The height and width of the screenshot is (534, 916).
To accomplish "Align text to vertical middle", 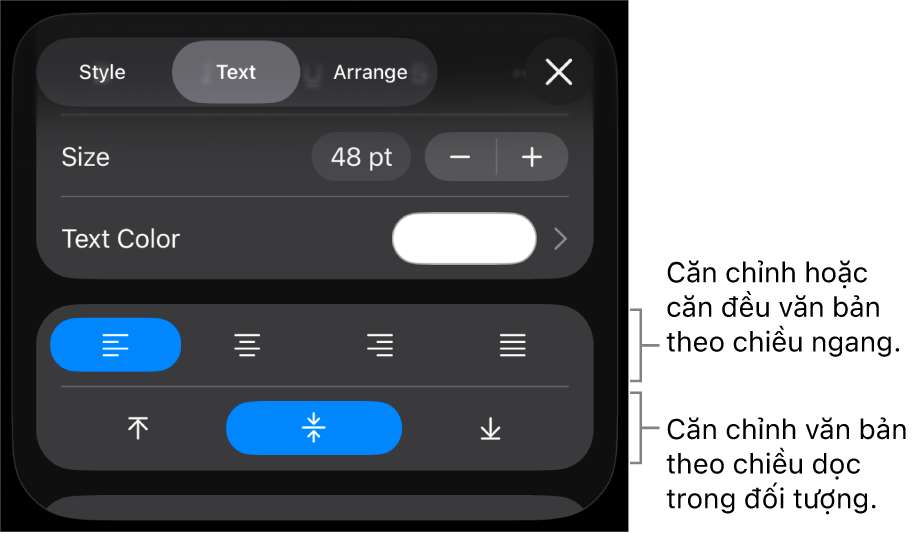I will pyautogui.click(x=314, y=428).
